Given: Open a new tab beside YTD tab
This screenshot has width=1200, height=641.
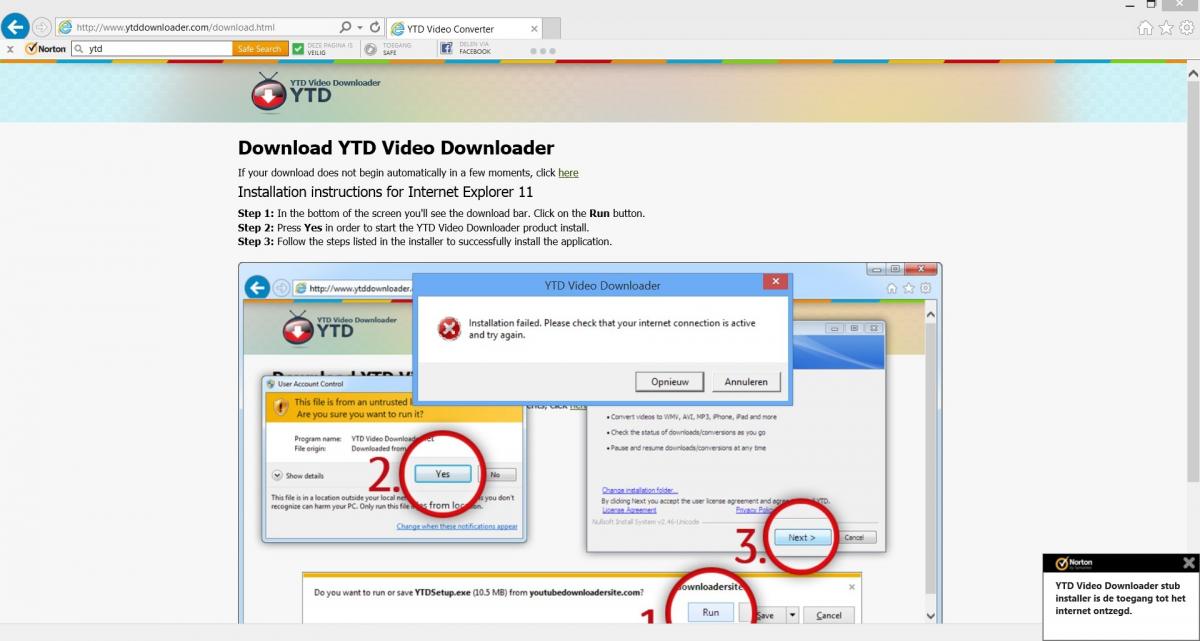Looking at the screenshot, I should 550,28.
